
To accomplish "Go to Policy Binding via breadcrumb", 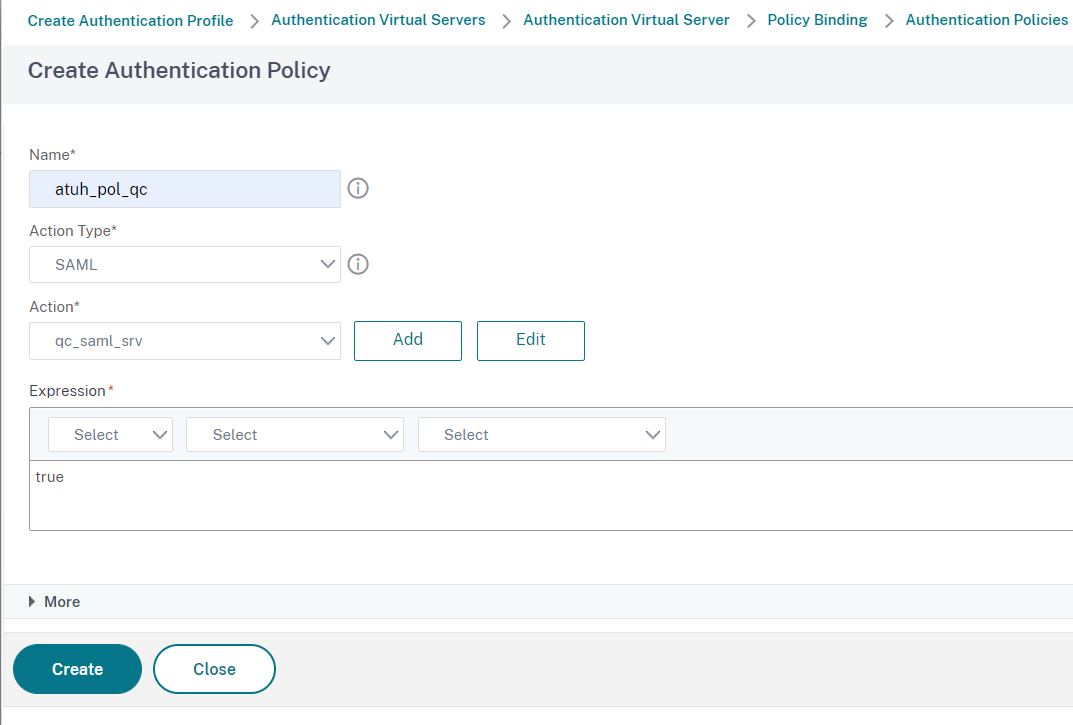I will [817, 19].
